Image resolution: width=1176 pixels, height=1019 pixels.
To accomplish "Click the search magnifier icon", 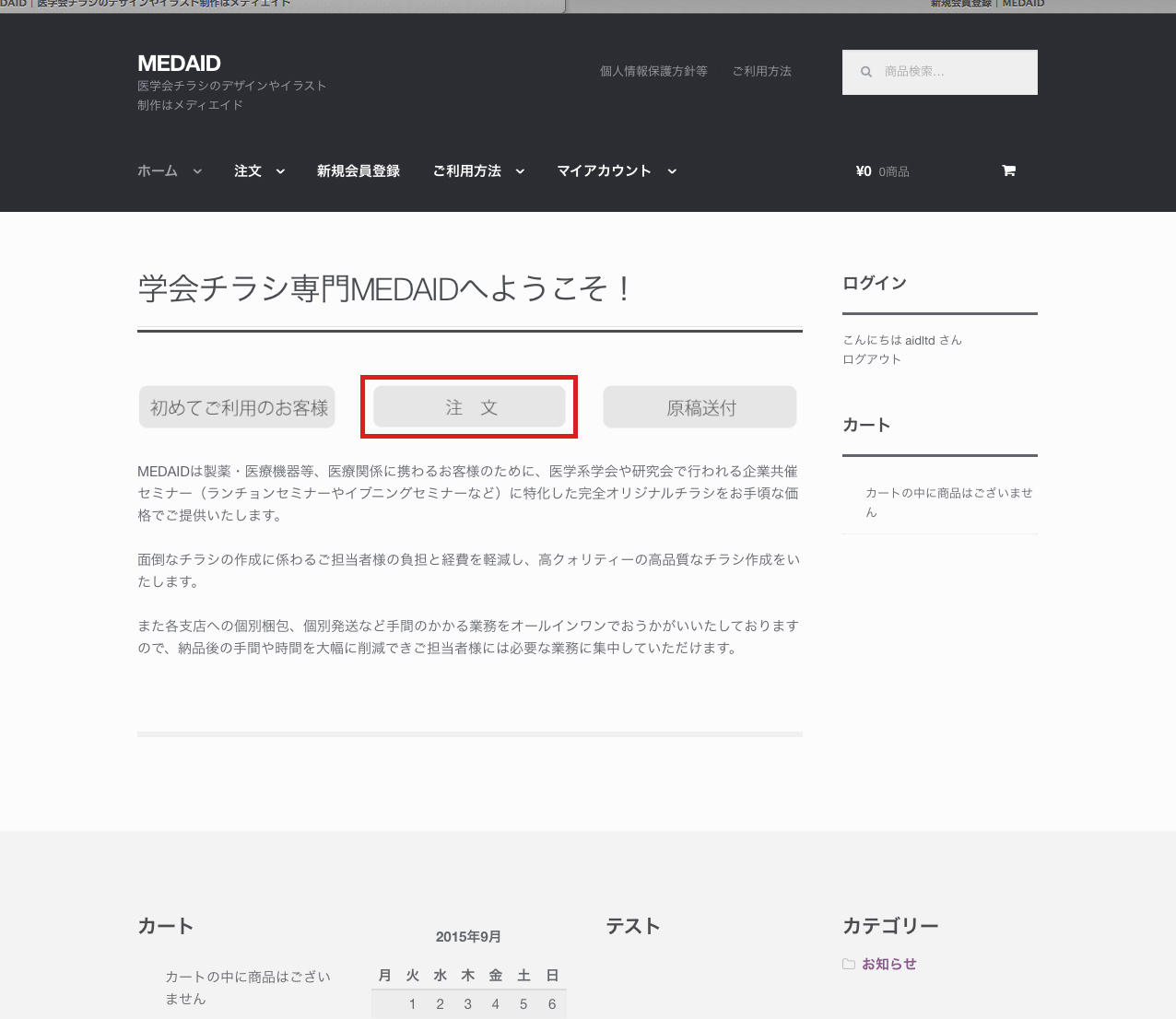I will (866, 72).
